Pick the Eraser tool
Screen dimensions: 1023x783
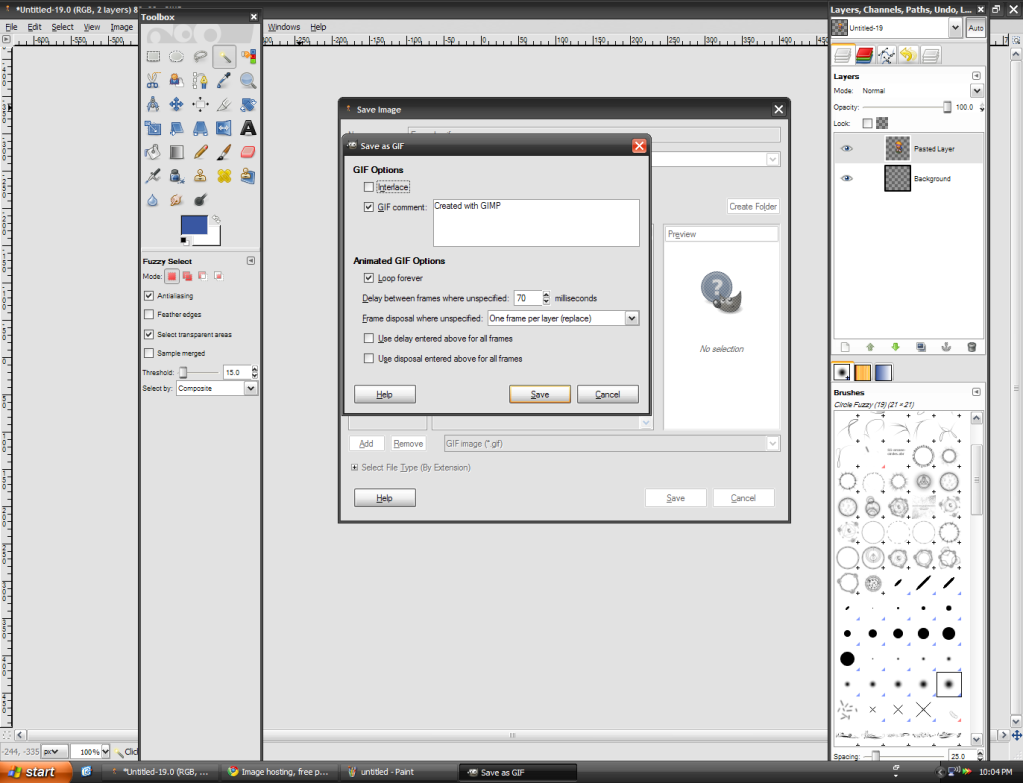pyautogui.click(x=248, y=152)
